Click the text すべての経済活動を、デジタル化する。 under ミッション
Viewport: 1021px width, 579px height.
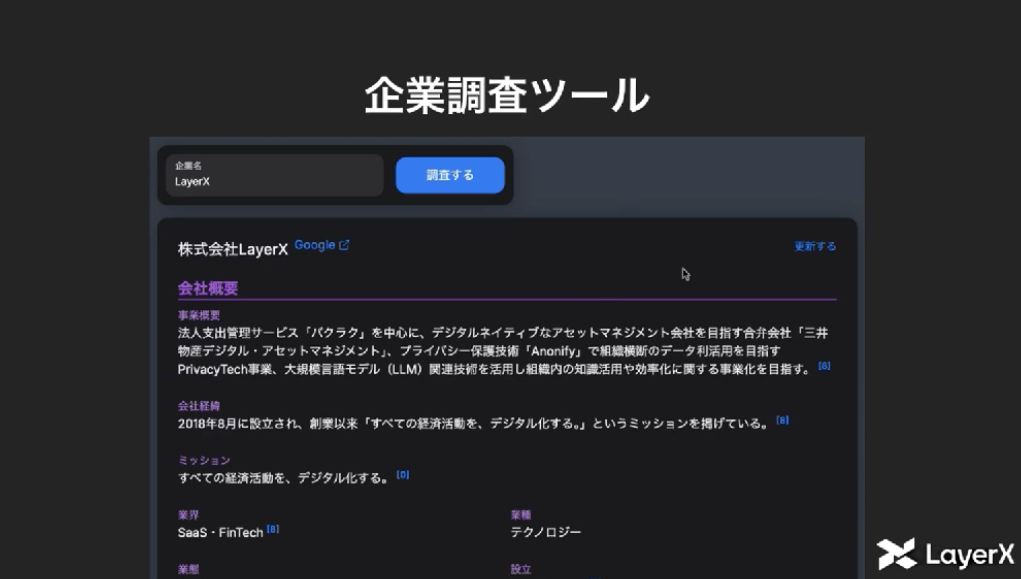[284, 478]
